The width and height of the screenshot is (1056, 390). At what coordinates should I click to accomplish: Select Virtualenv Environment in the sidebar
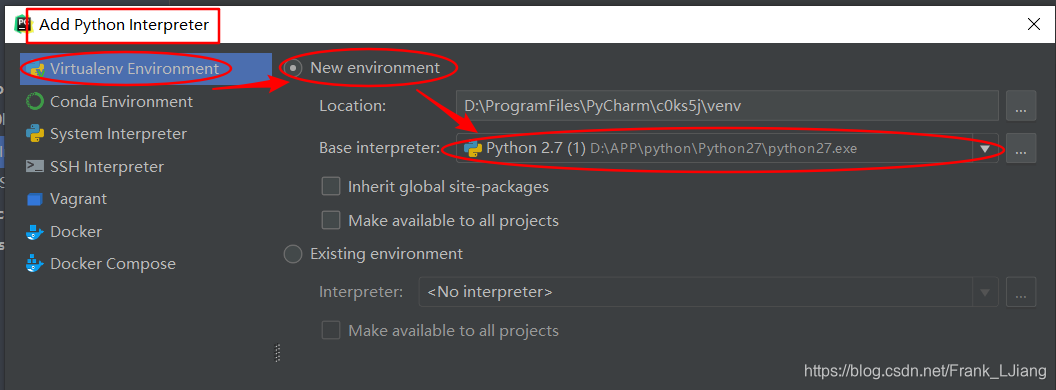(146, 69)
